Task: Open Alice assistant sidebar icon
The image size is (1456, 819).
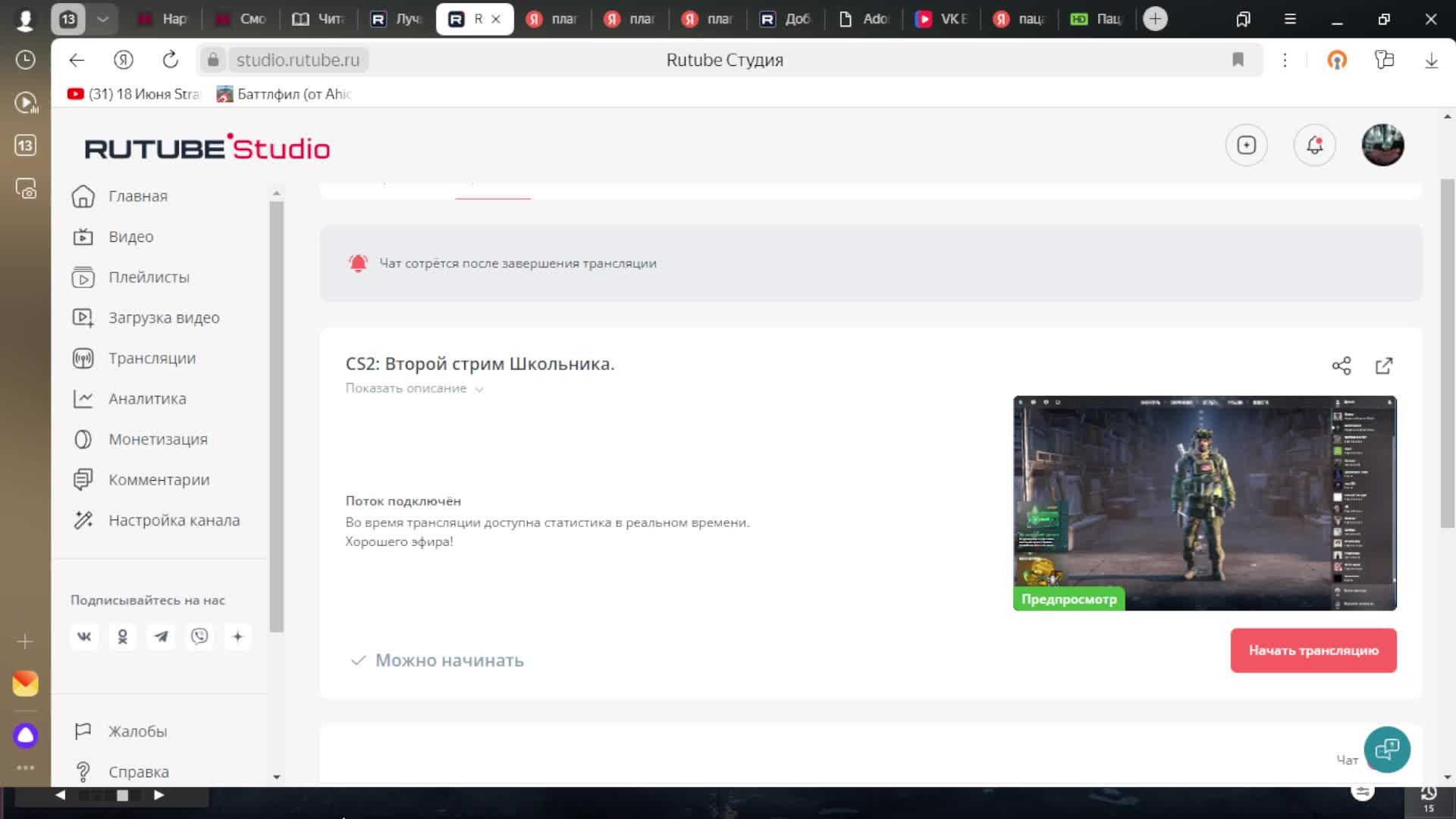Action: click(x=25, y=735)
